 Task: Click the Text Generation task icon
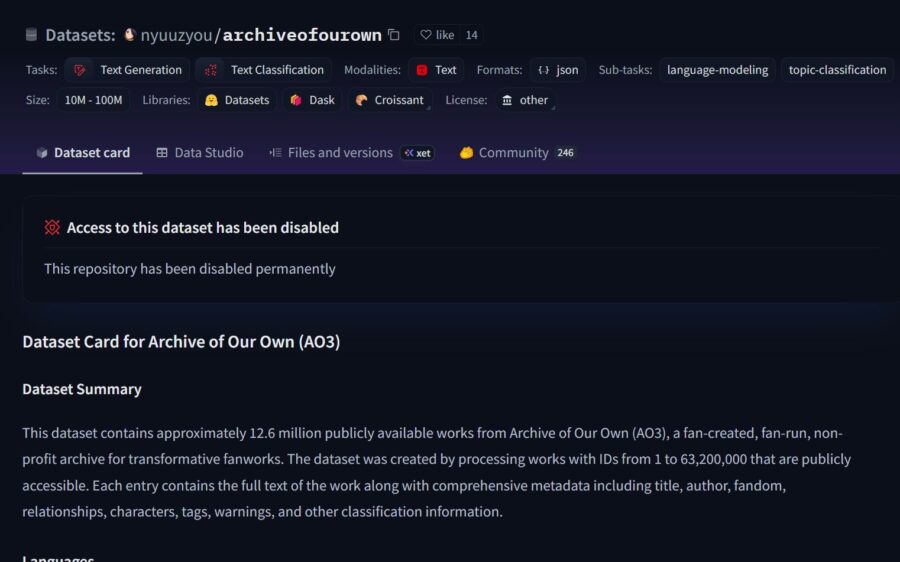(80, 70)
